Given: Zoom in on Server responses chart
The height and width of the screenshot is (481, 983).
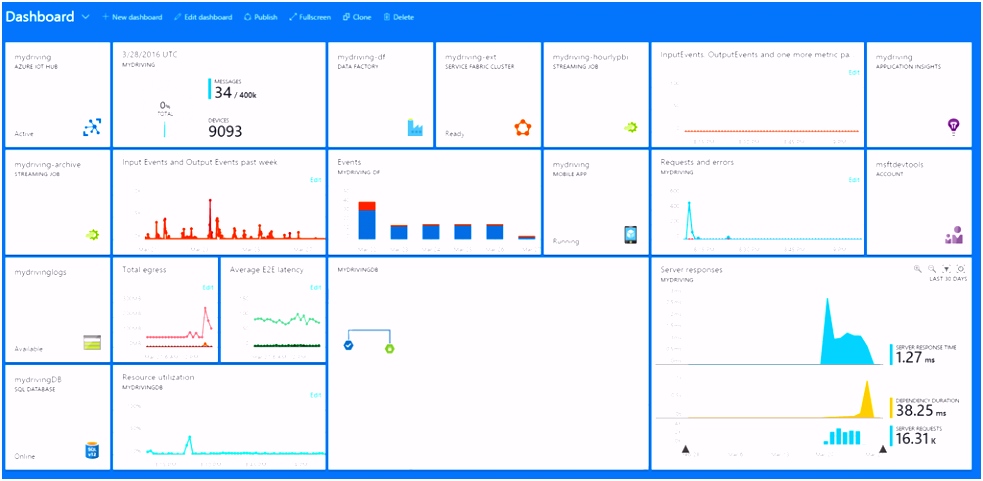Looking at the screenshot, I should (918, 268).
